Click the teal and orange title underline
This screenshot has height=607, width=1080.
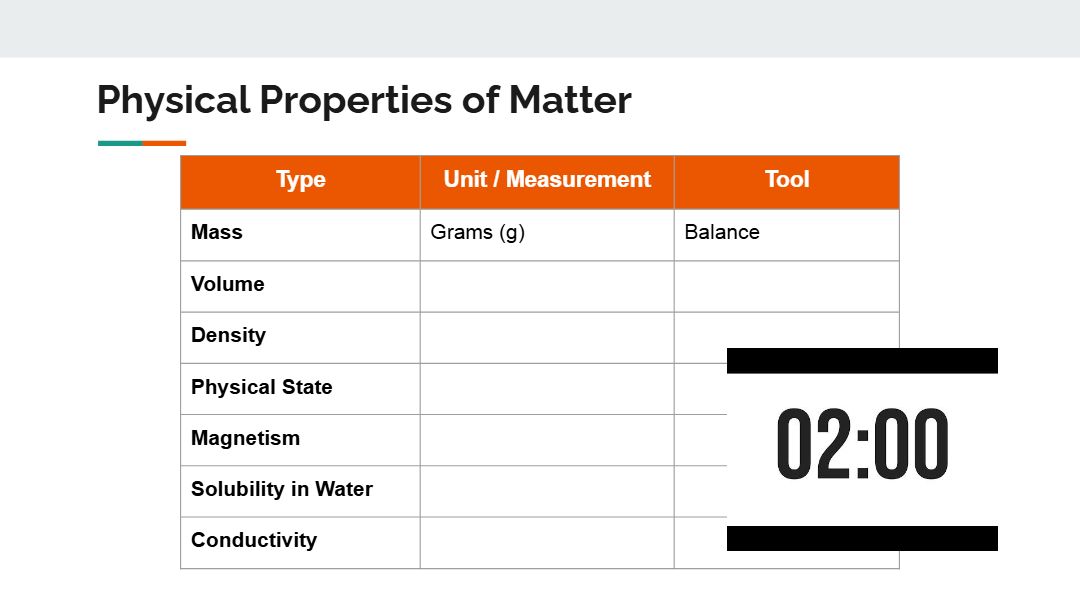pos(142,143)
